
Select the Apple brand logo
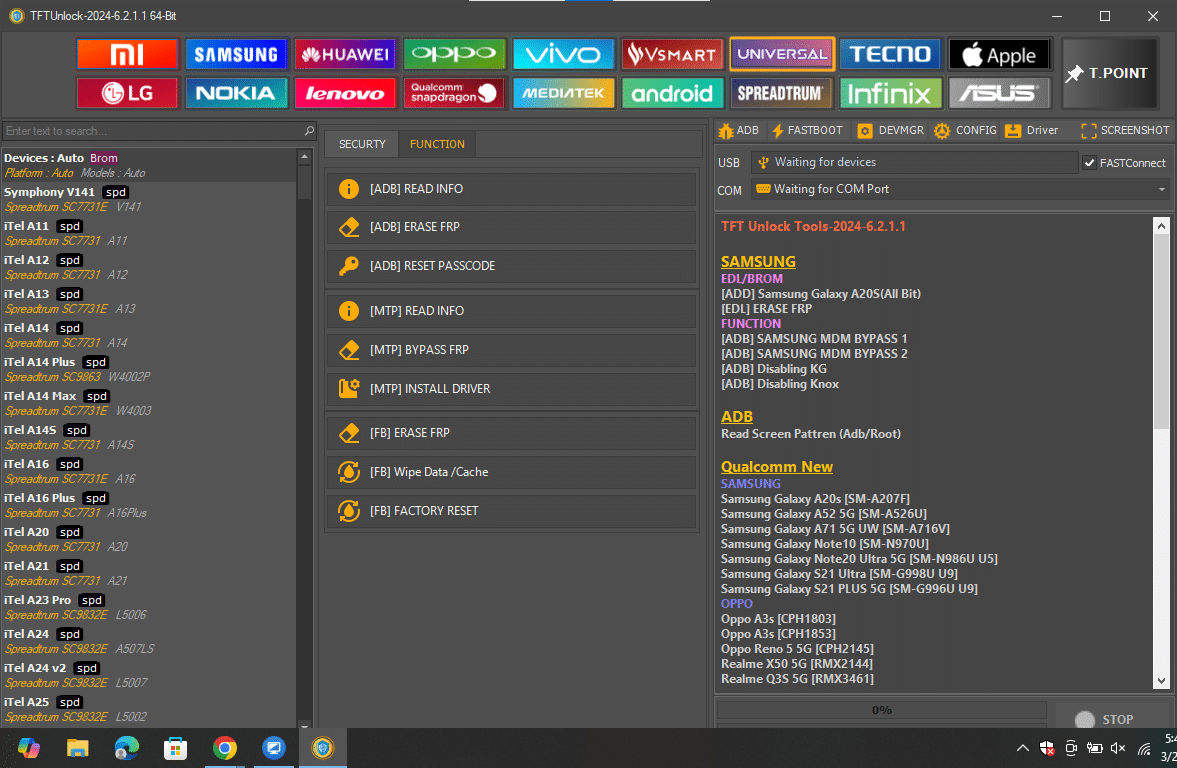click(x=999, y=53)
